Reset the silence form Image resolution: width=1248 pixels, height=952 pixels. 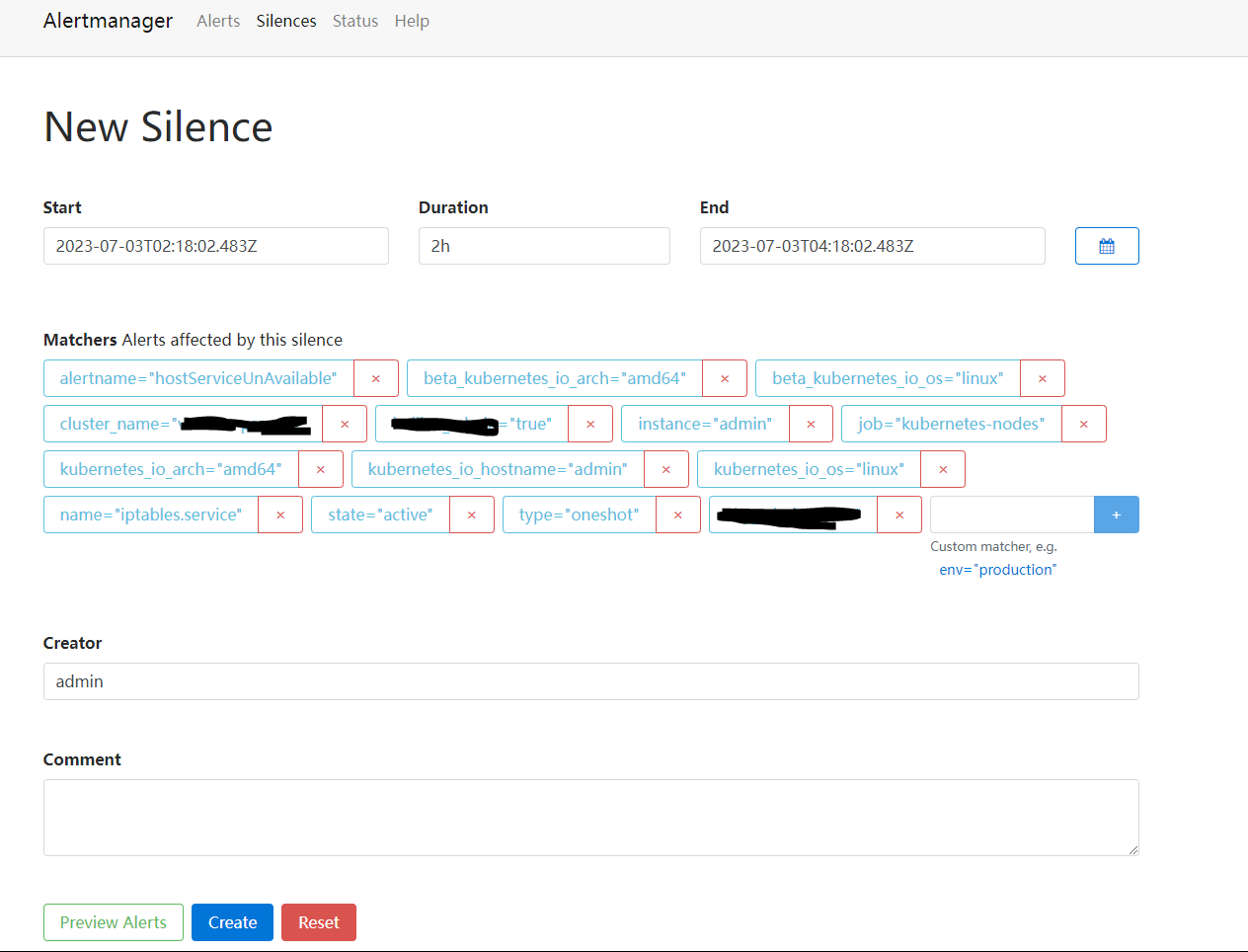[318, 922]
